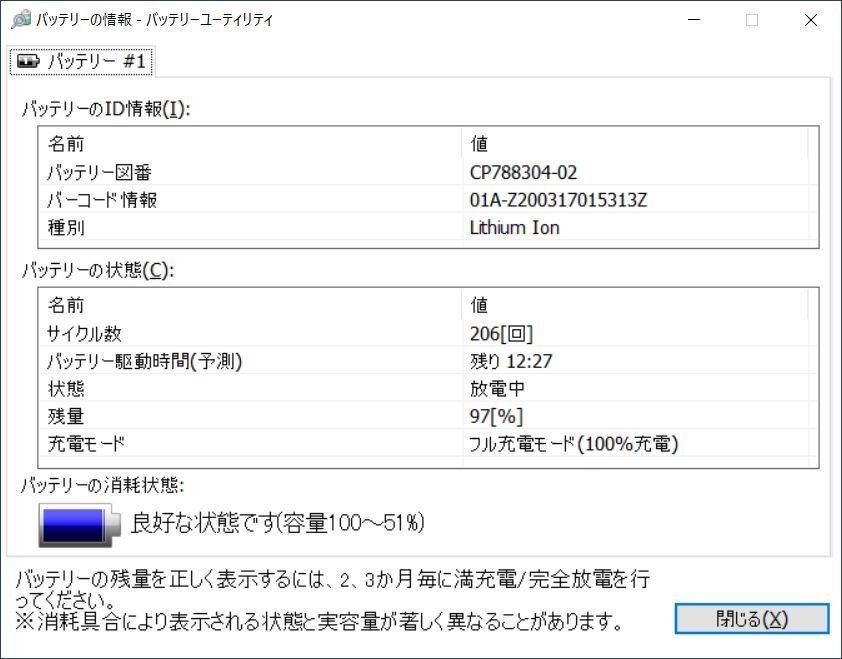Select the サイクル数 row label
The image size is (842, 659).
(84, 334)
